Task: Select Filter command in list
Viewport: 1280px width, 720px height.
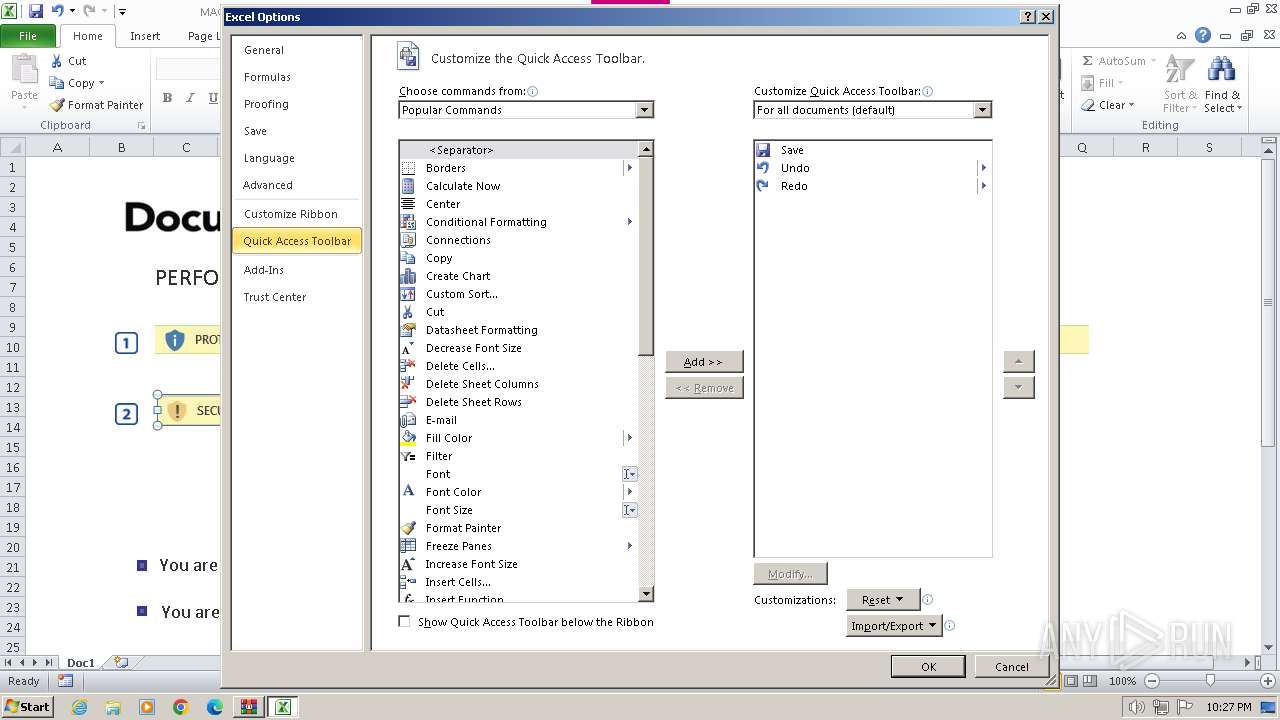Action: click(518, 456)
